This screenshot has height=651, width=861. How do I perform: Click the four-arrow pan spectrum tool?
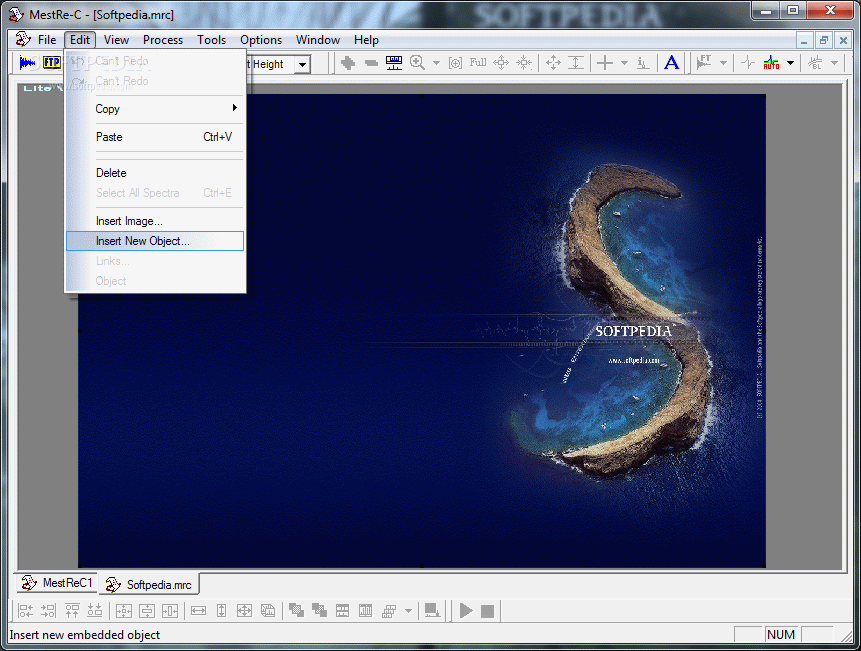pyautogui.click(x=553, y=63)
